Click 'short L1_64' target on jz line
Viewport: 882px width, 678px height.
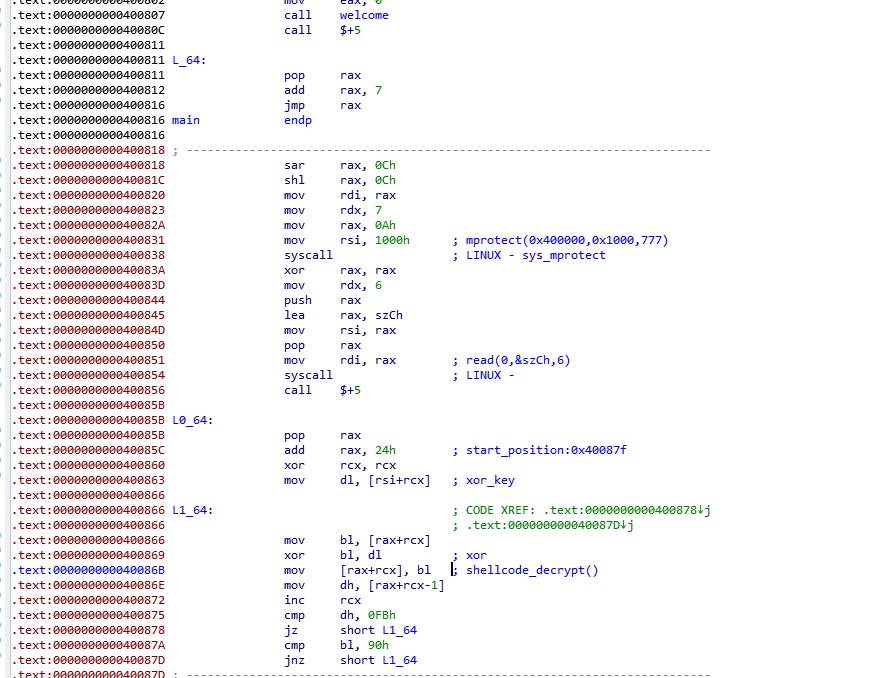[379, 630]
